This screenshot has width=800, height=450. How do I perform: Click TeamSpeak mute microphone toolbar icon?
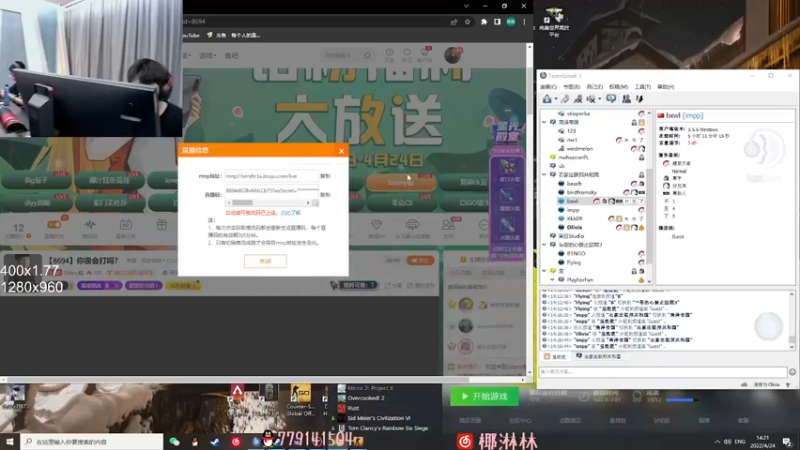tap(578, 99)
